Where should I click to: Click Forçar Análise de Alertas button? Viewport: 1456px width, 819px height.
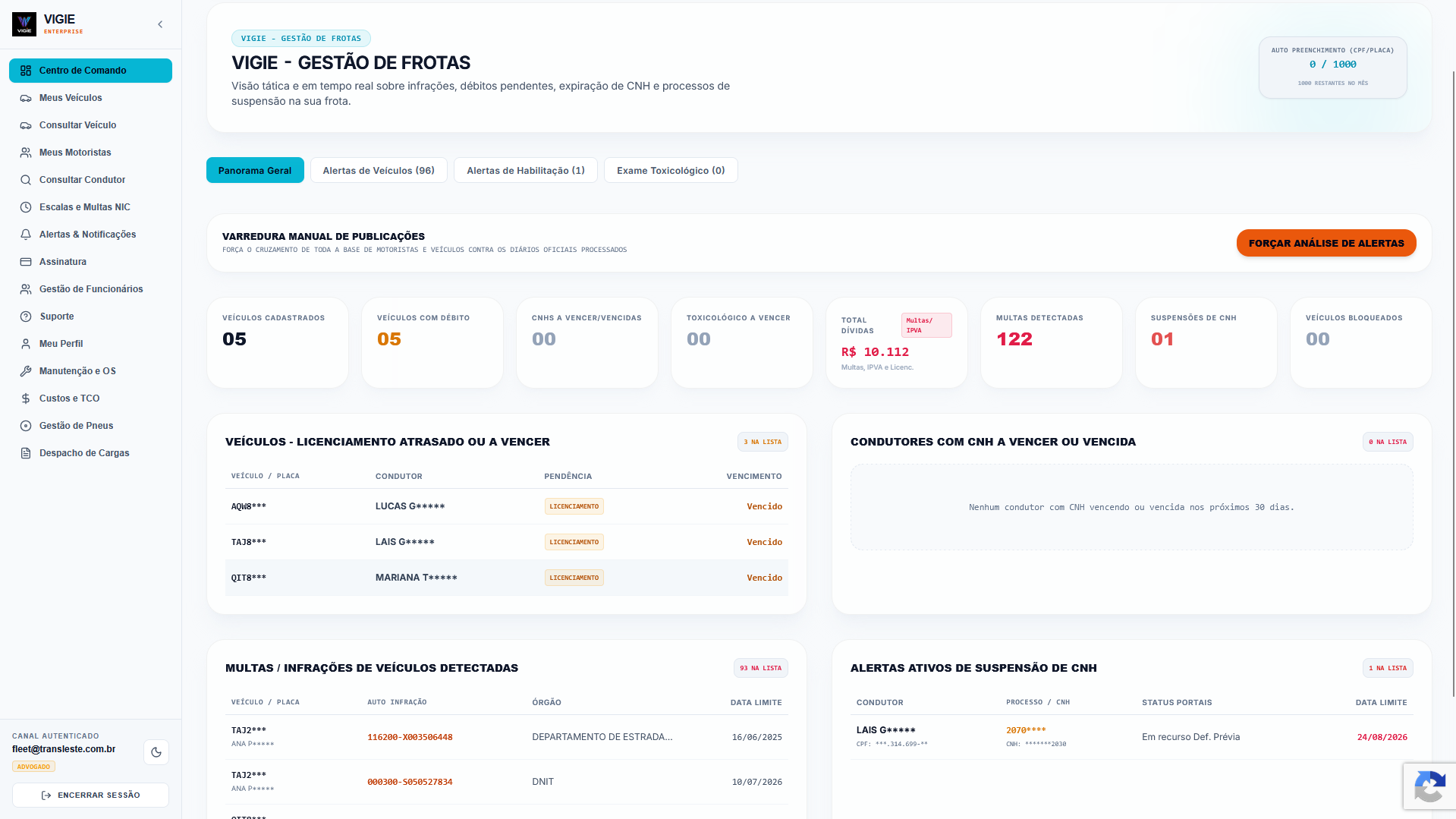(x=1326, y=243)
